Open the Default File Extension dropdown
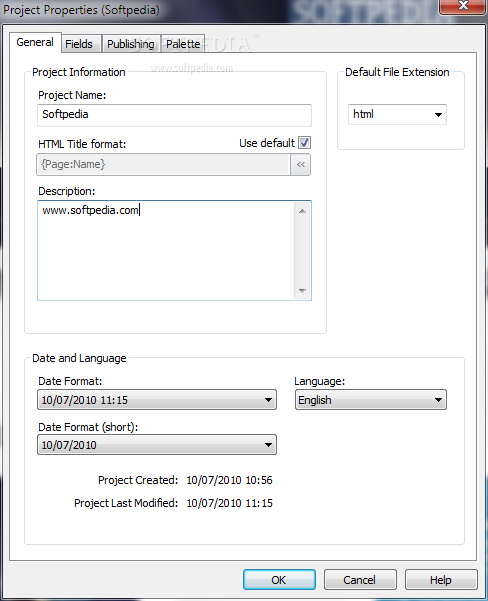 click(x=397, y=114)
